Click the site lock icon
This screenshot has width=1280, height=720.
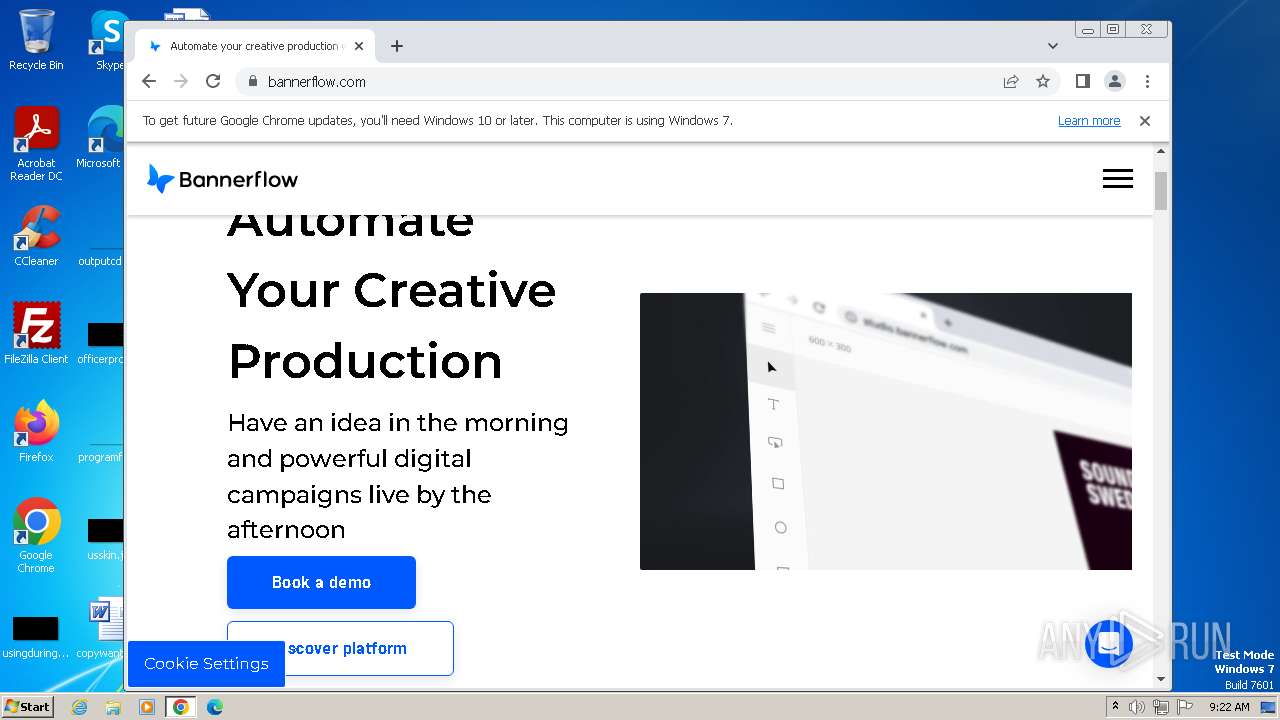click(x=252, y=82)
